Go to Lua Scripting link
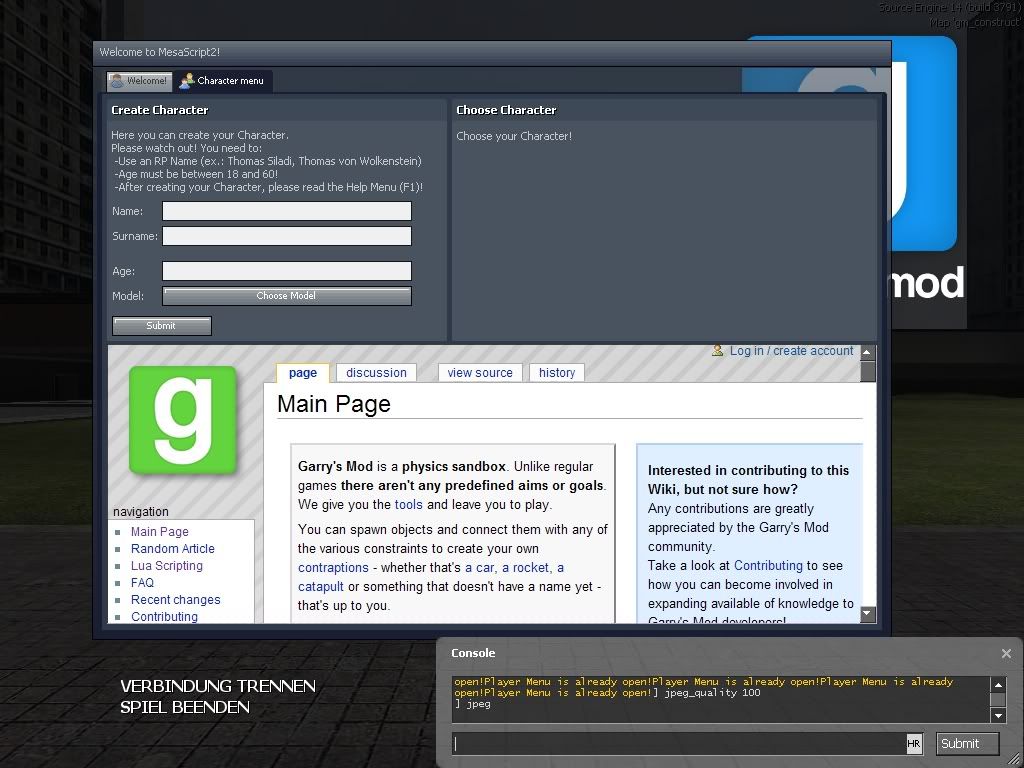Image resolution: width=1024 pixels, height=768 pixels. [x=167, y=566]
